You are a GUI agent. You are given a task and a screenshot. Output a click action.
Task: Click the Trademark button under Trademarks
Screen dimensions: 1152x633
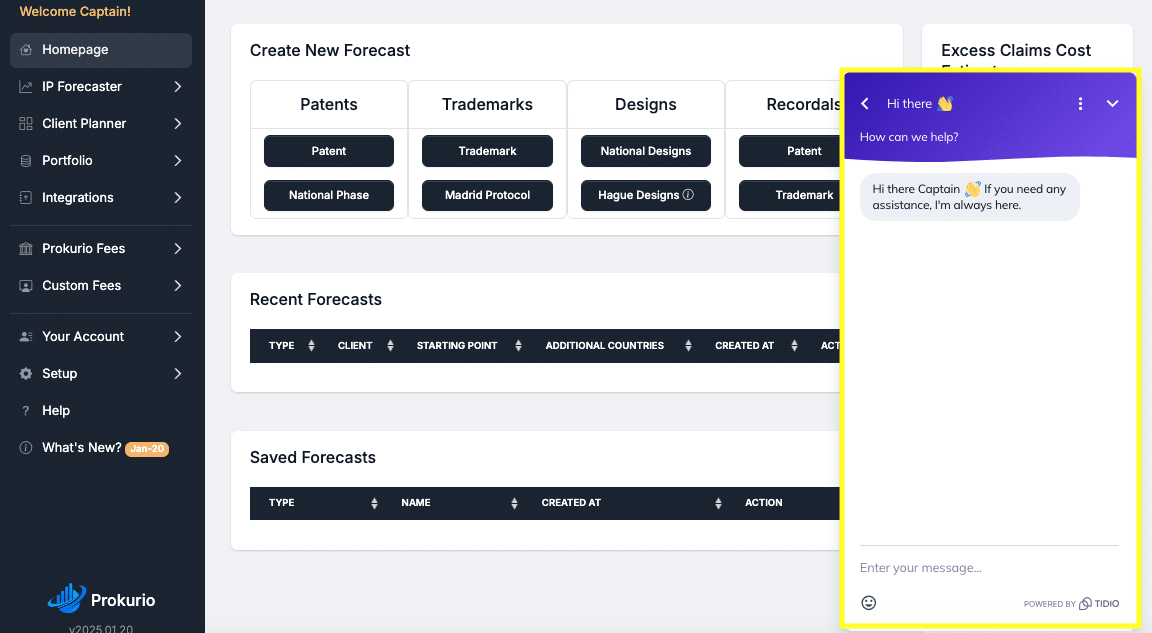[x=487, y=151]
